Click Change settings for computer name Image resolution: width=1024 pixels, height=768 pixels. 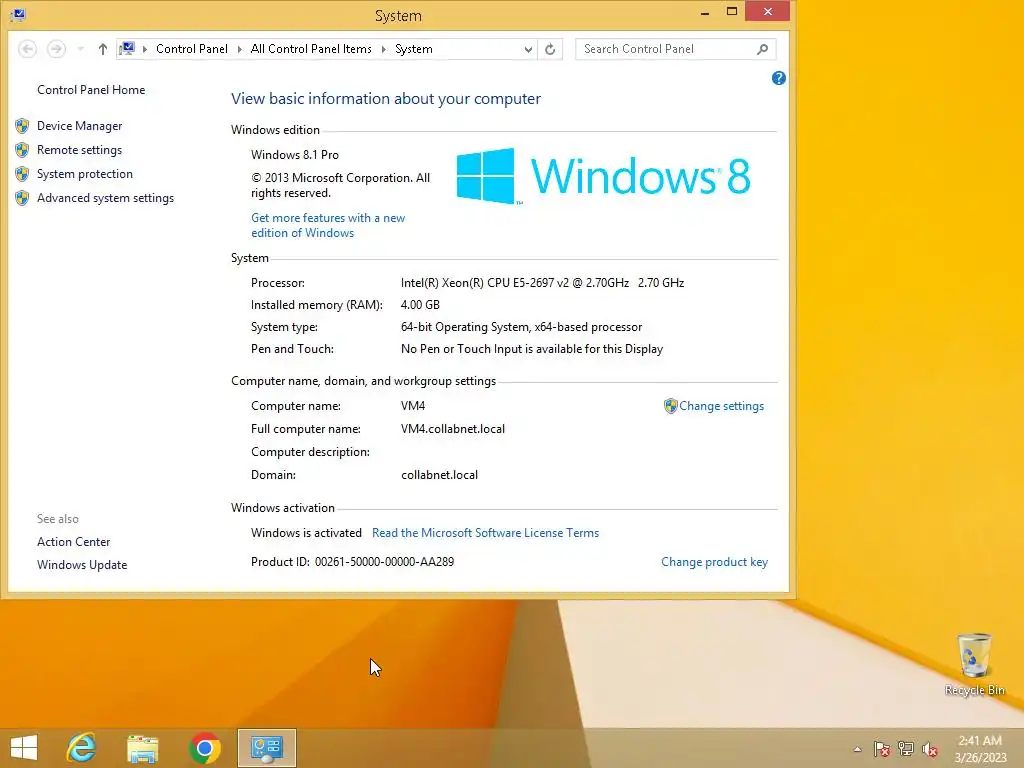(721, 406)
